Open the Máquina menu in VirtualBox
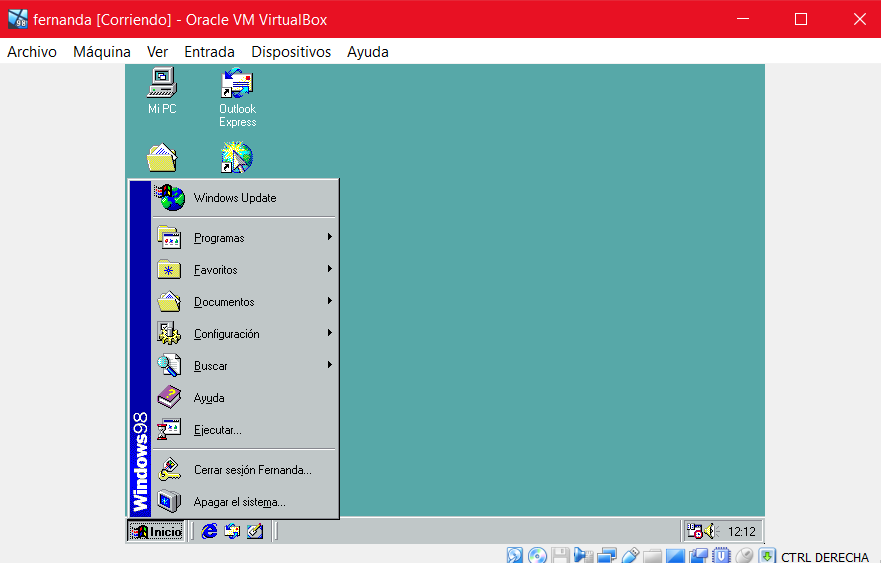 (101, 52)
